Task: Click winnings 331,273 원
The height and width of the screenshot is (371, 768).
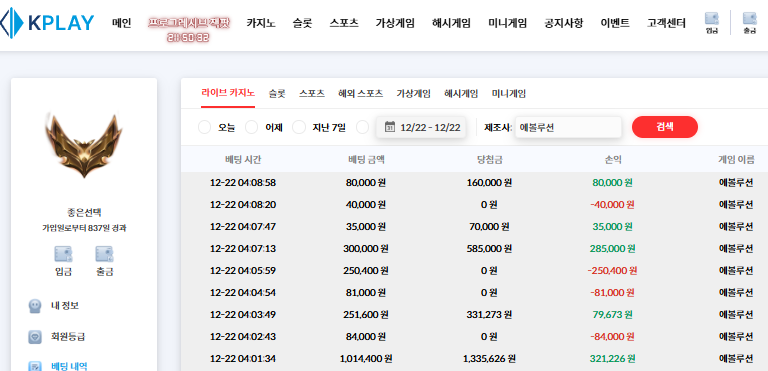Action: 489,314
